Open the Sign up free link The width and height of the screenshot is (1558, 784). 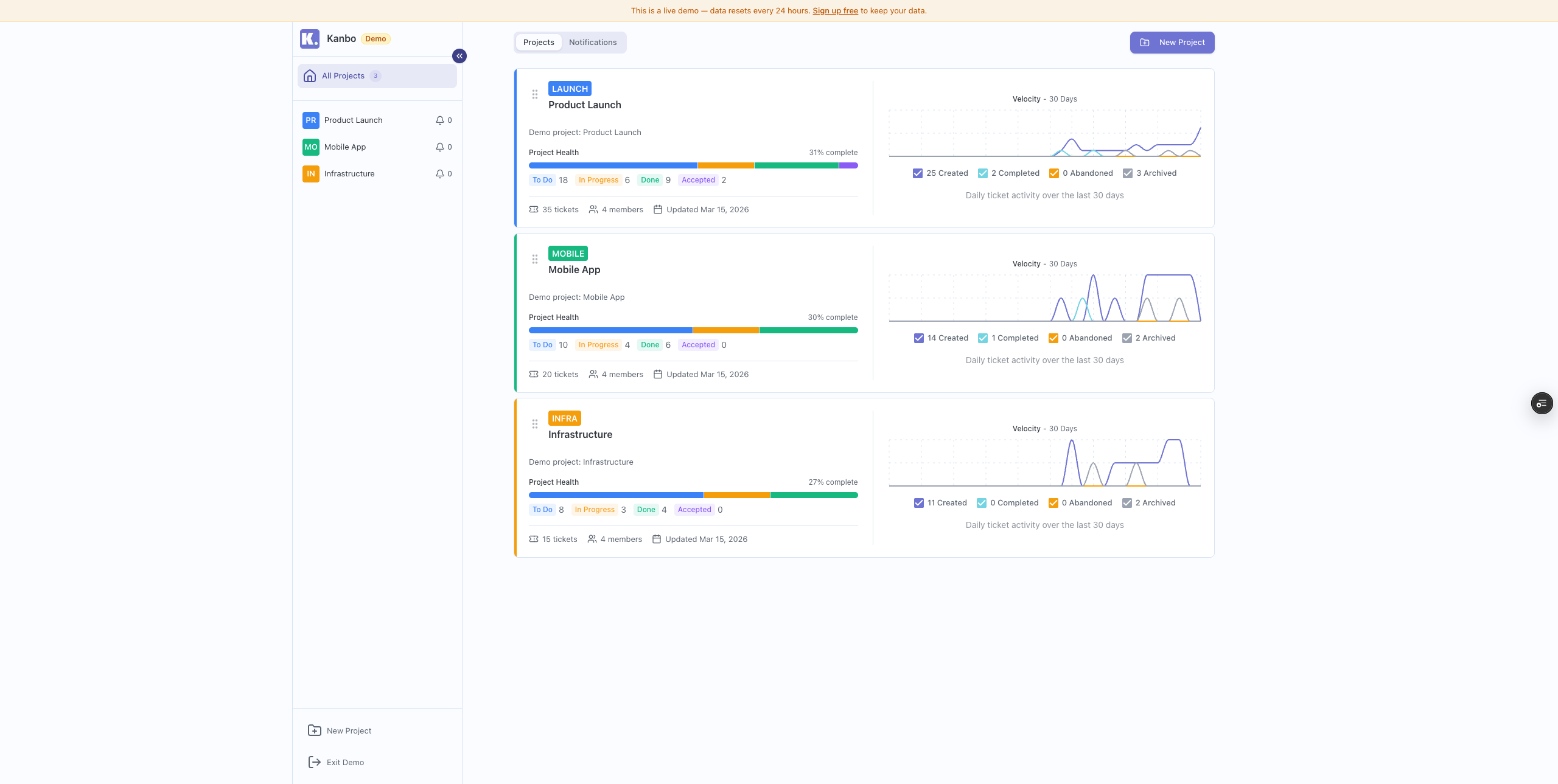tap(834, 10)
